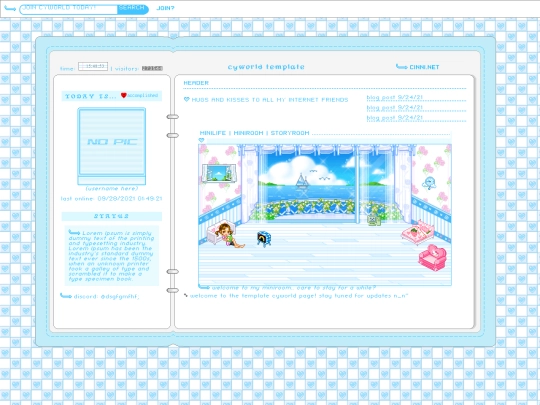Click the arrow icon before discord
Screen dimensions: 540x405
point(66,295)
